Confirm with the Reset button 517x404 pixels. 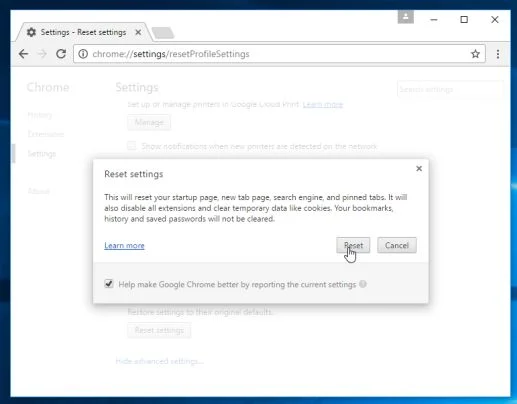353,245
